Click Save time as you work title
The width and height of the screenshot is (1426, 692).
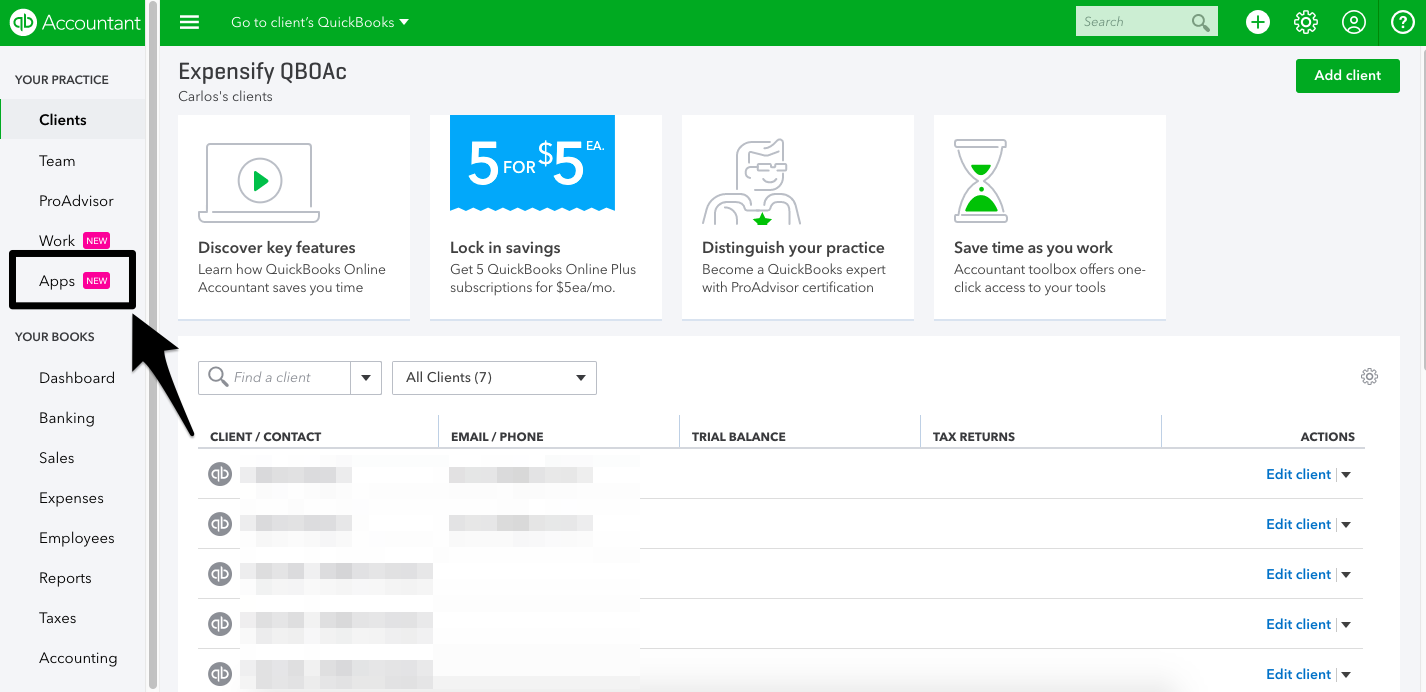(x=1033, y=248)
